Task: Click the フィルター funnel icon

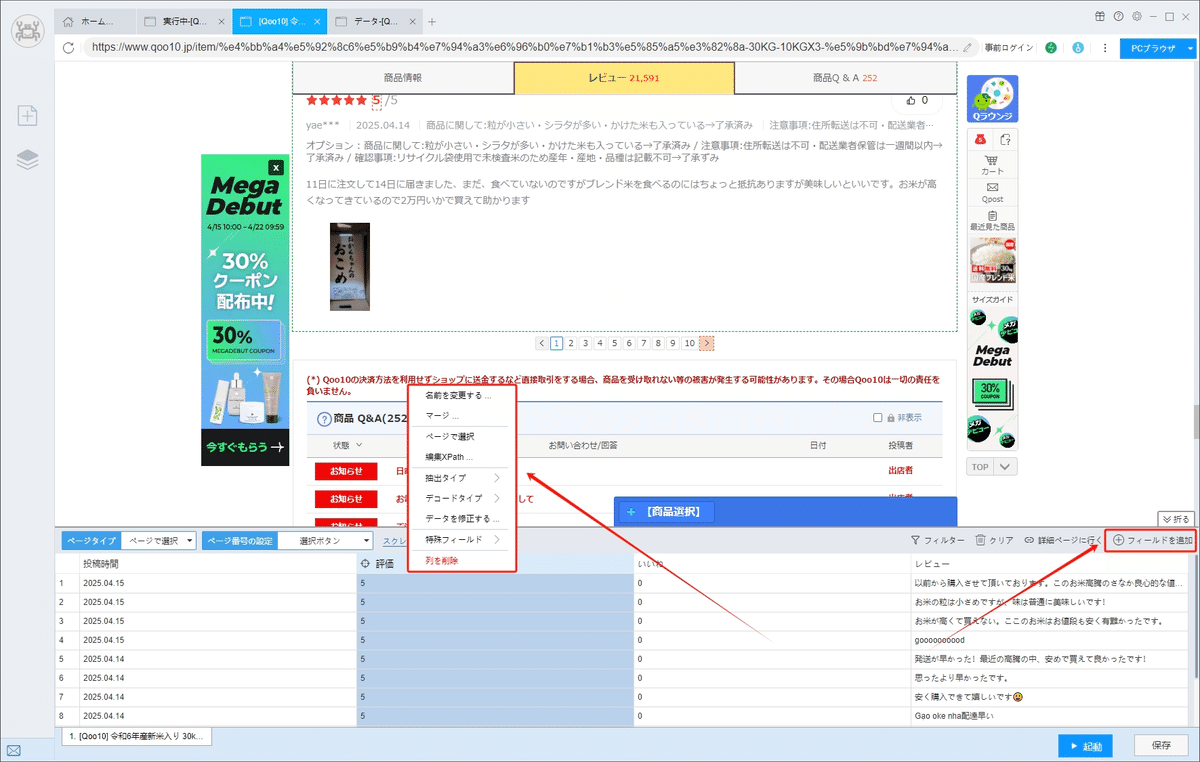Action: point(915,540)
